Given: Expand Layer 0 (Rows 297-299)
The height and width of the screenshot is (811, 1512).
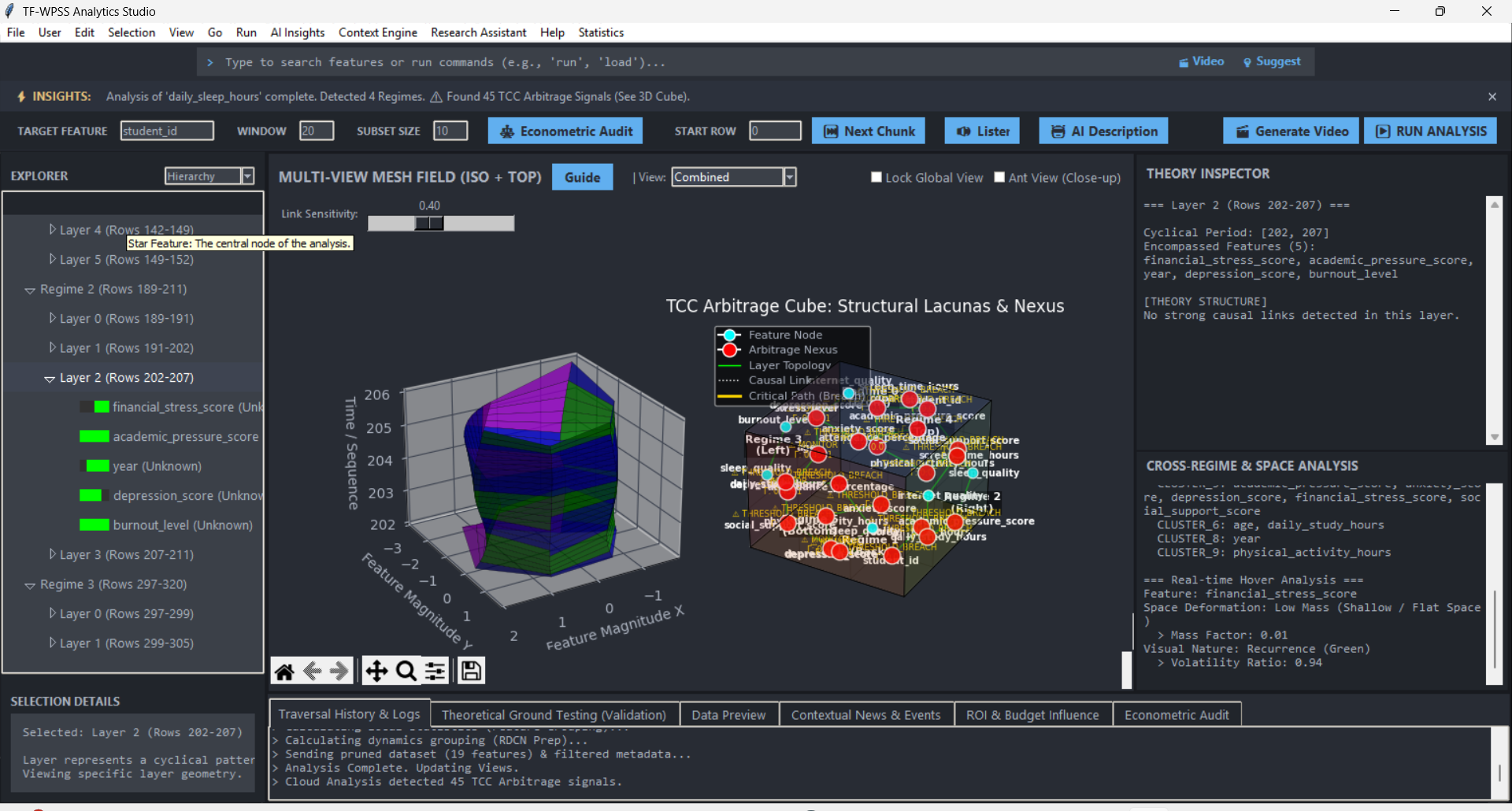Looking at the screenshot, I should coord(53,613).
